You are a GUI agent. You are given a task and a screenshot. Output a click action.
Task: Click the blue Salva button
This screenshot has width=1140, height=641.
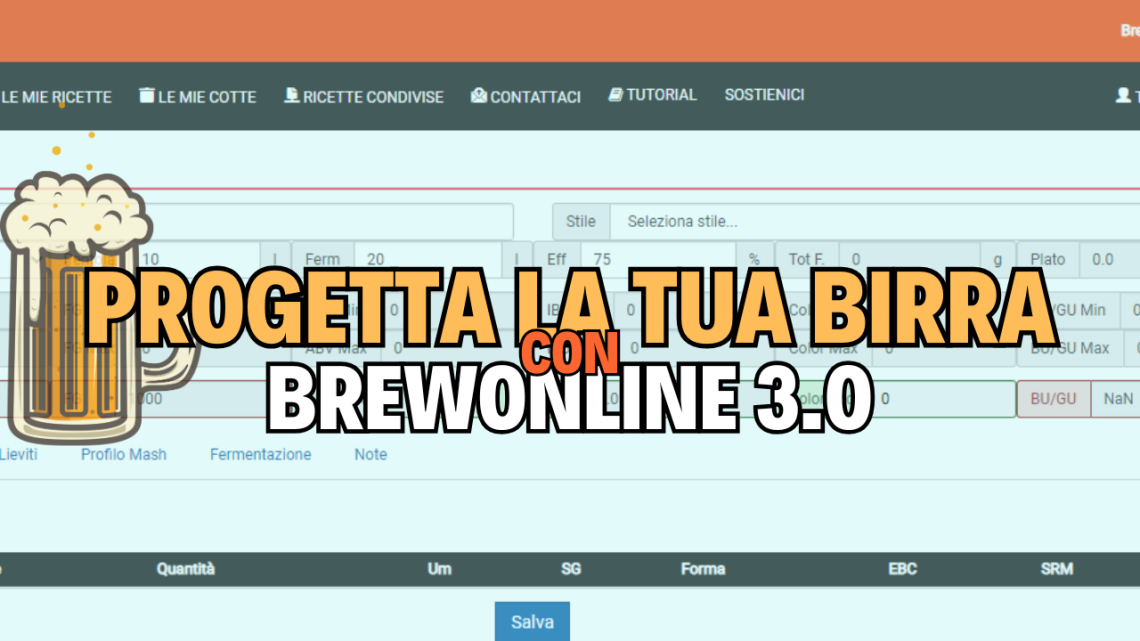pos(532,621)
